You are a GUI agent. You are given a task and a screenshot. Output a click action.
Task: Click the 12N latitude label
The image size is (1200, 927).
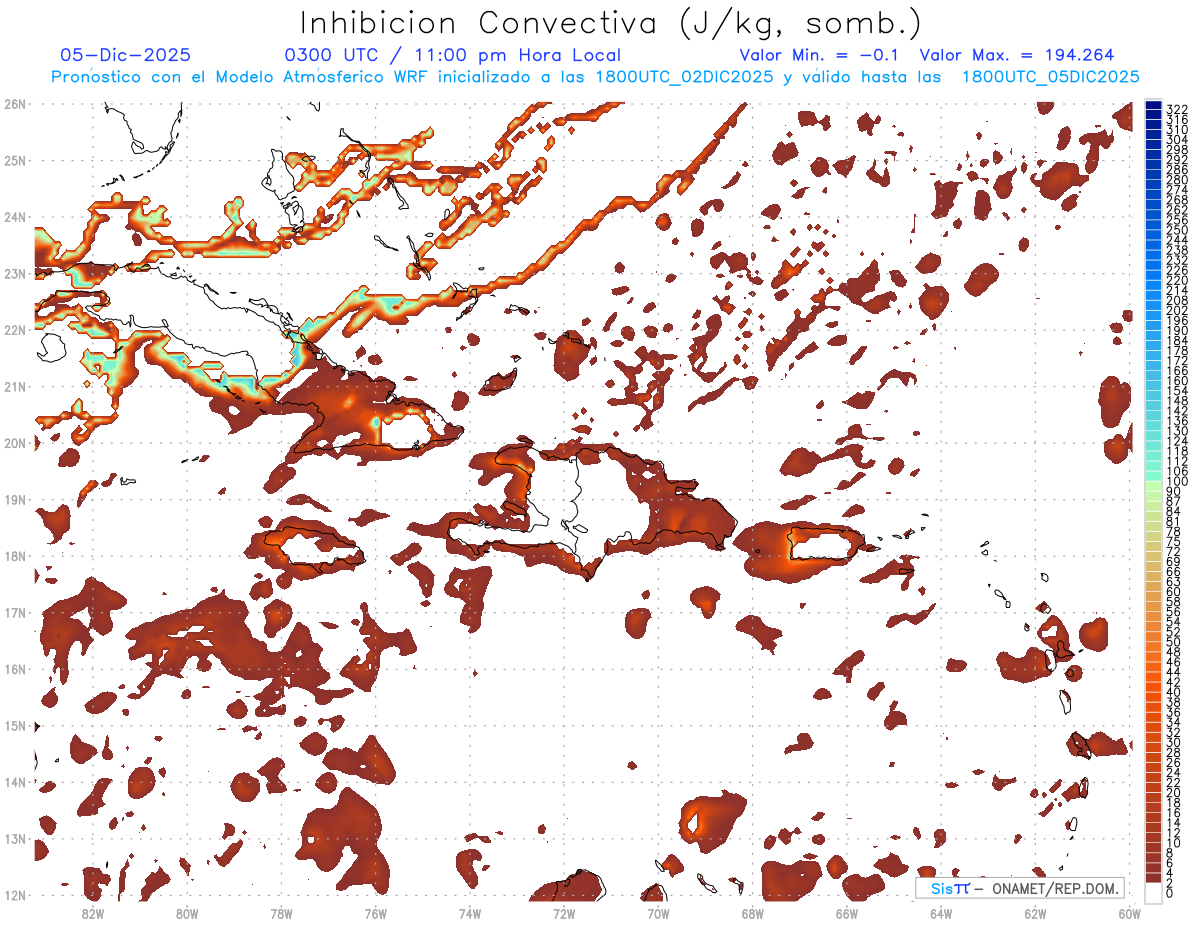pos(15,895)
